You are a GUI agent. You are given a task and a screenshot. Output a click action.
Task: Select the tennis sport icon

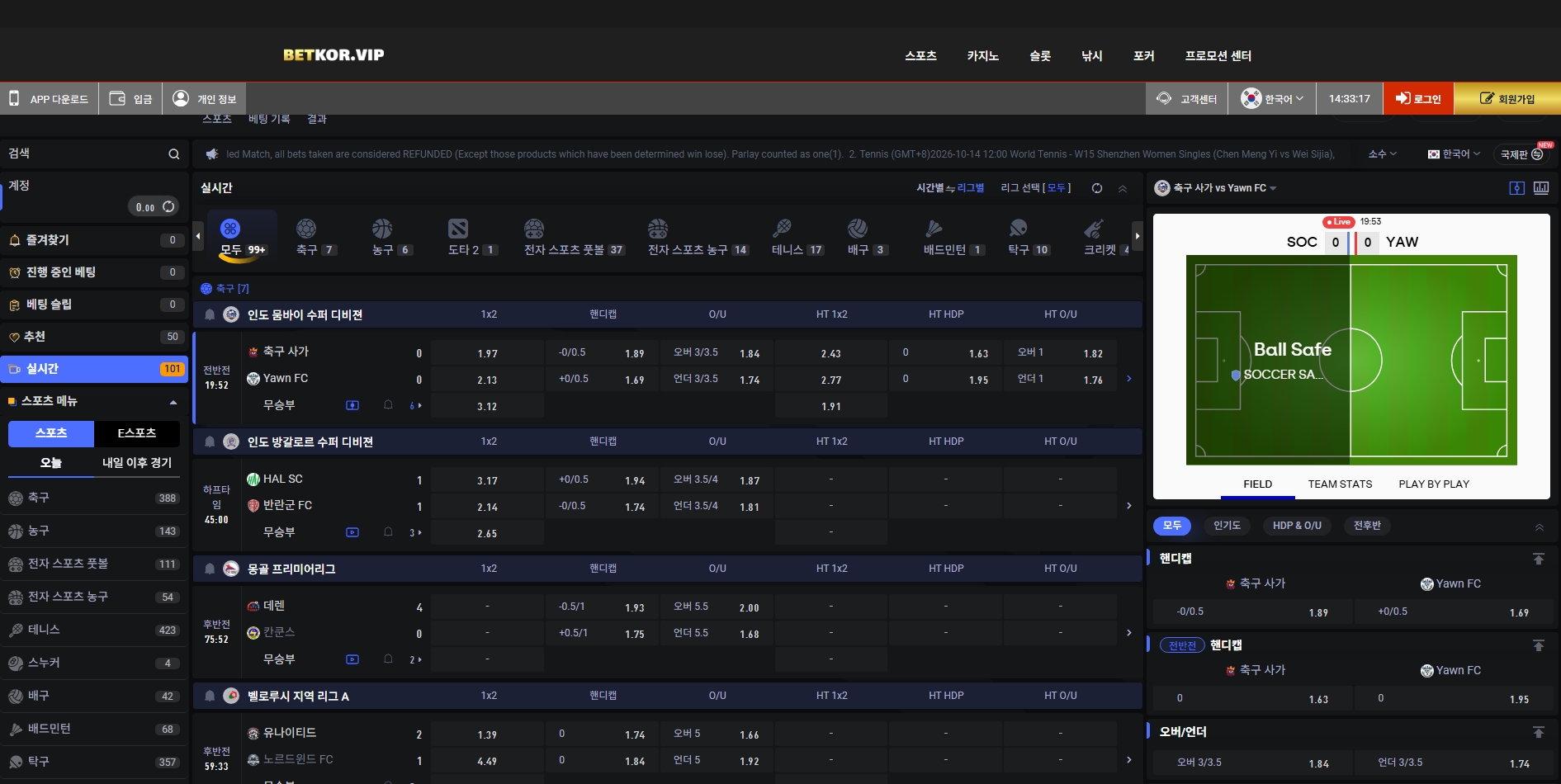click(782, 228)
